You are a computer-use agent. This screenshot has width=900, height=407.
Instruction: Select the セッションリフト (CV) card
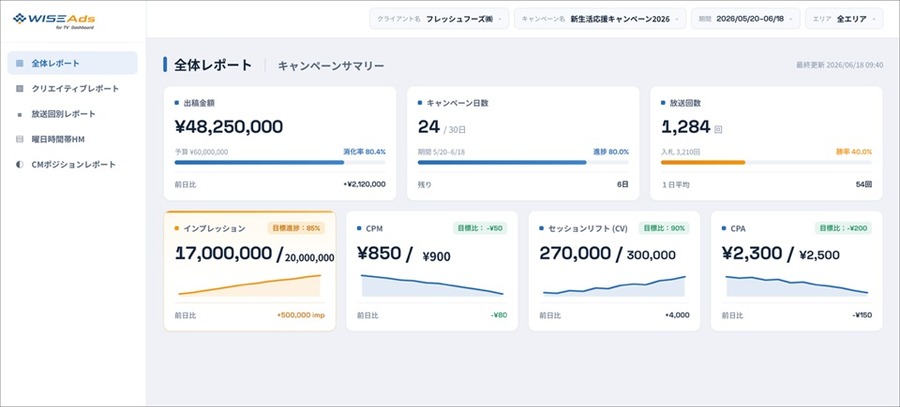point(614,271)
